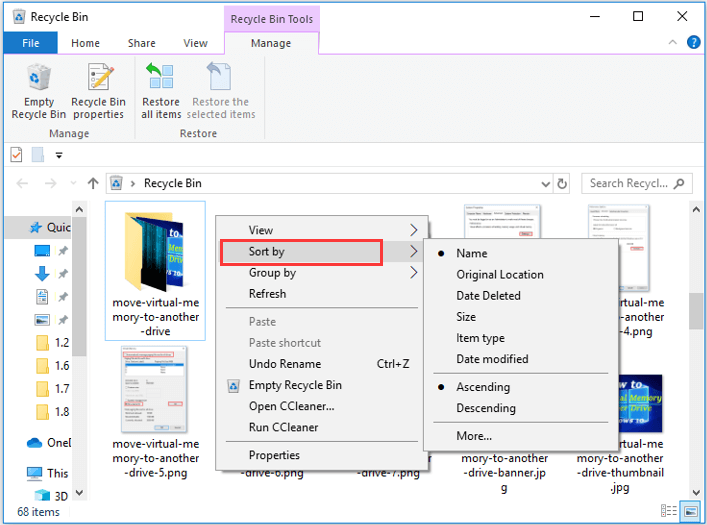Select Descending sort order
This screenshot has height=525, width=707.
pos(521,408)
